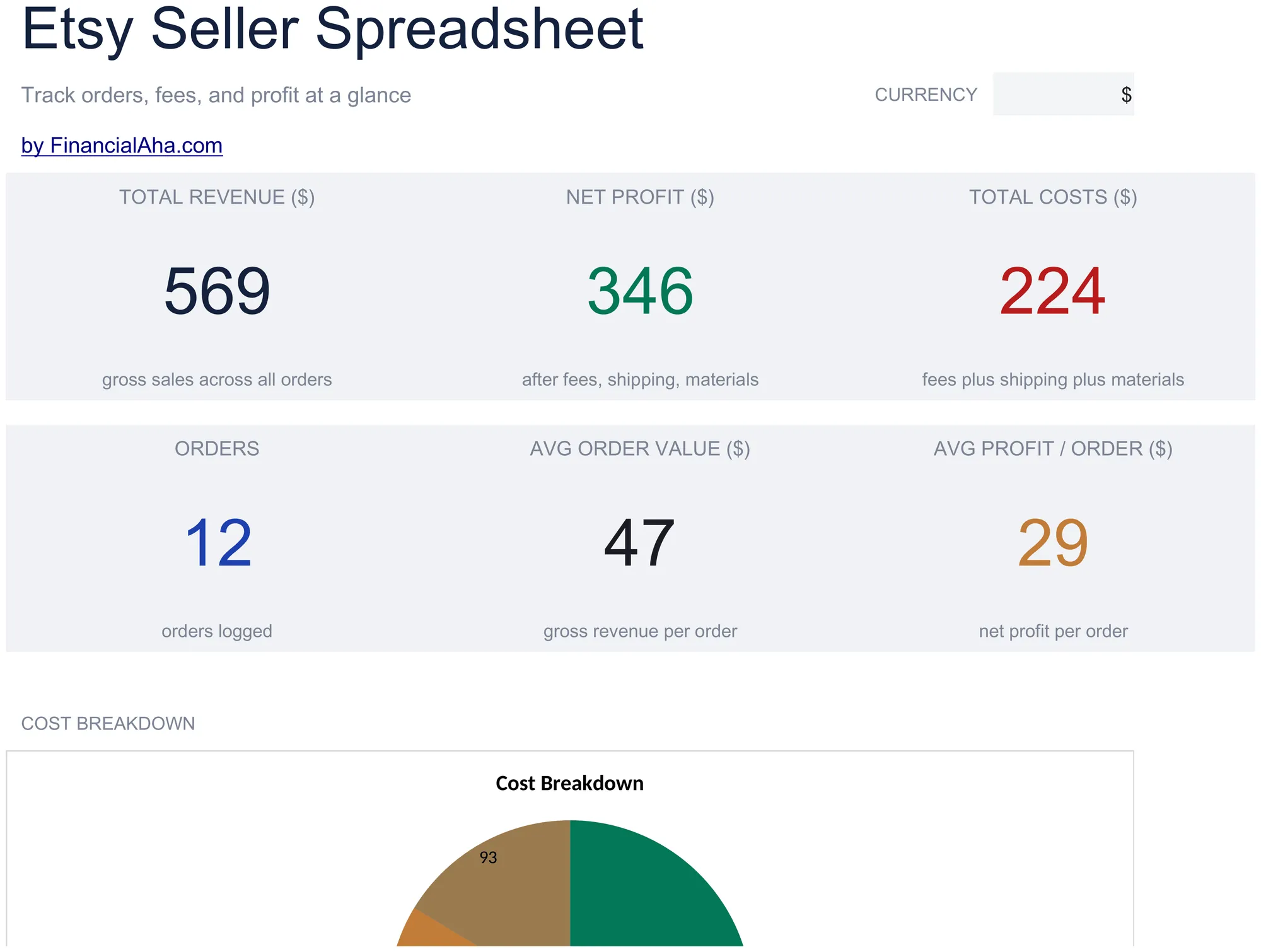Click the Avg Order Value 47
The width and height of the screenshot is (1261, 952).
pyautogui.click(x=639, y=543)
